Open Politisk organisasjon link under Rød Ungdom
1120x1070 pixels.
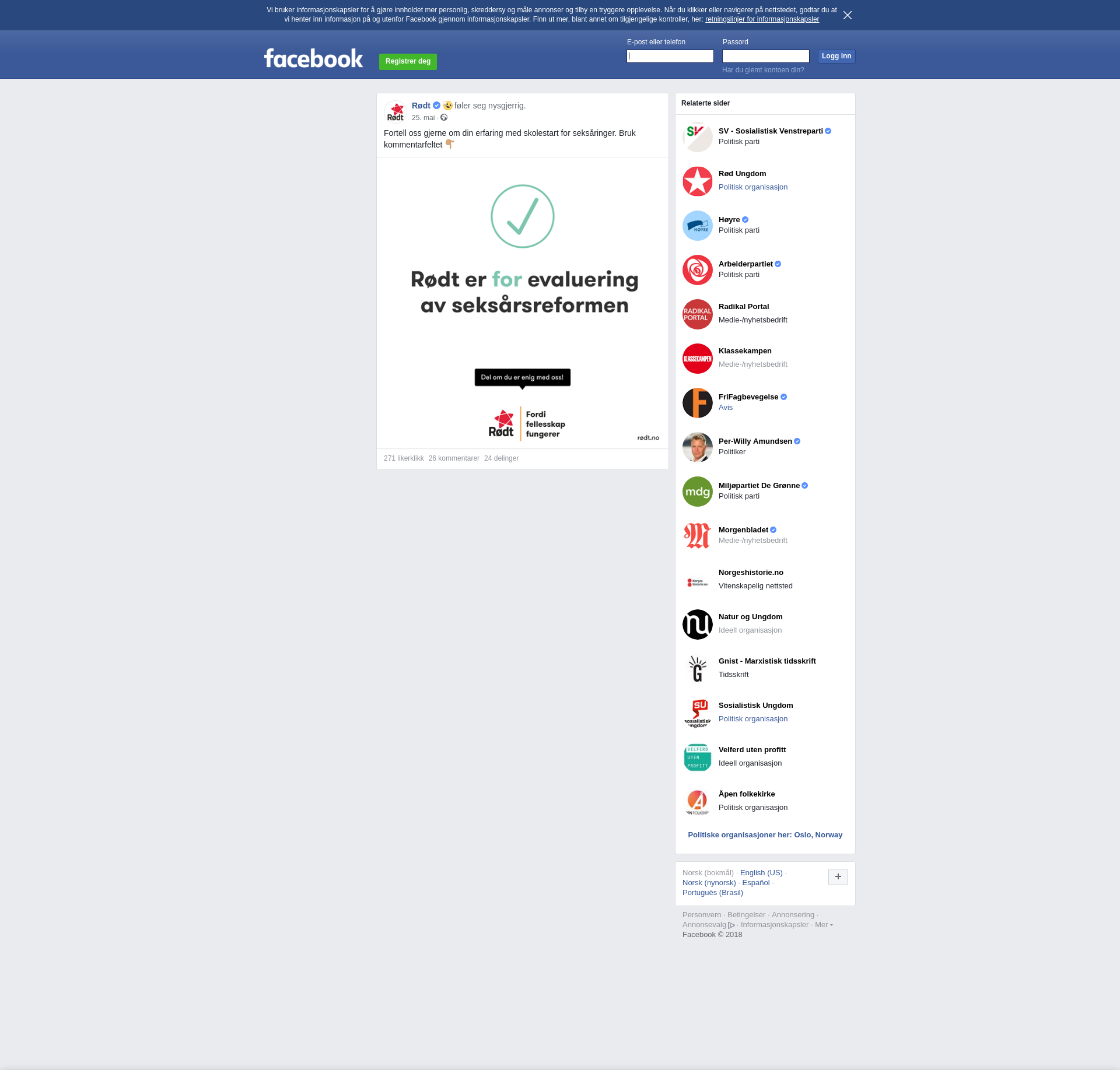tap(753, 187)
